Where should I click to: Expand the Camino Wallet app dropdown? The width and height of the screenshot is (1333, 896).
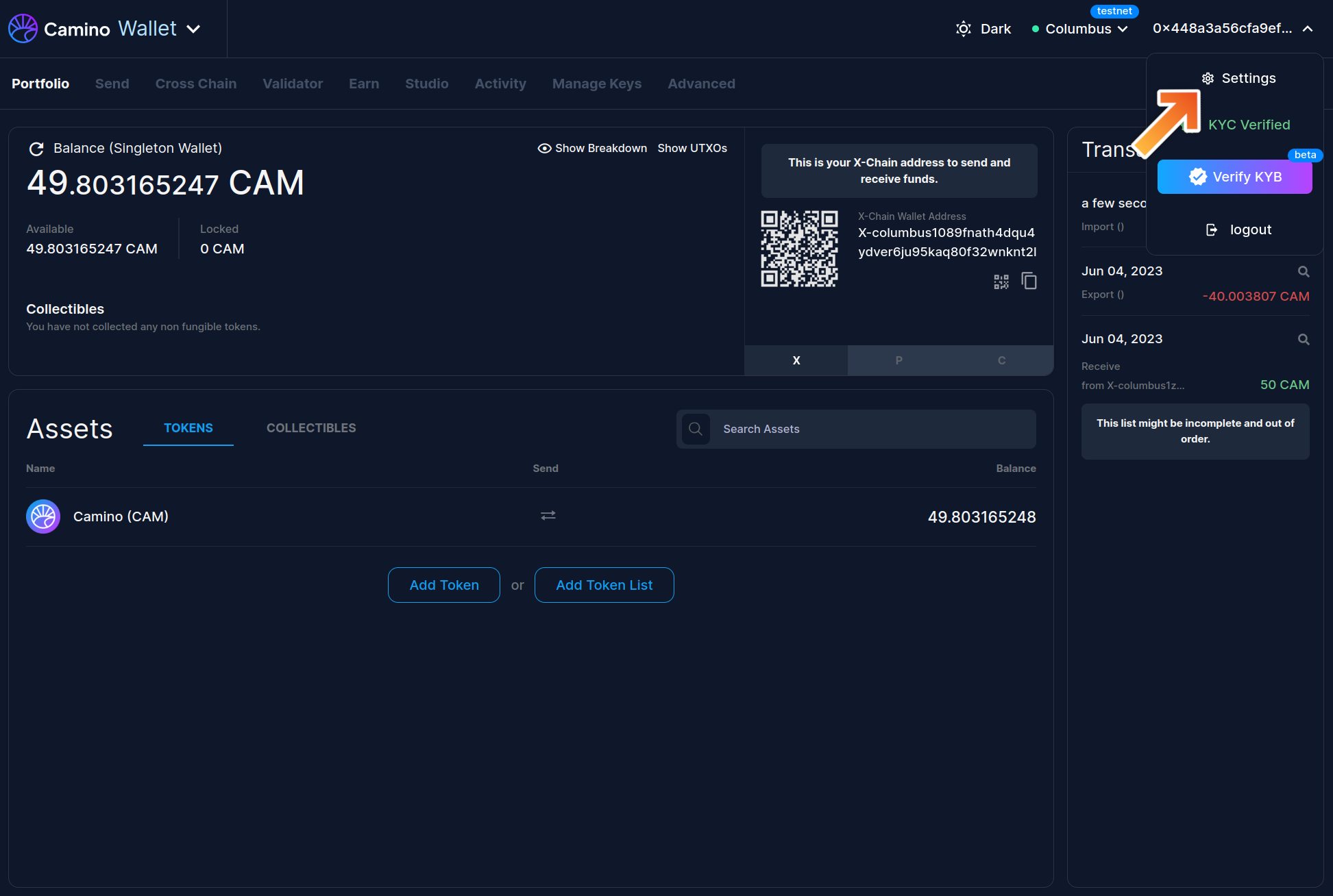(194, 29)
